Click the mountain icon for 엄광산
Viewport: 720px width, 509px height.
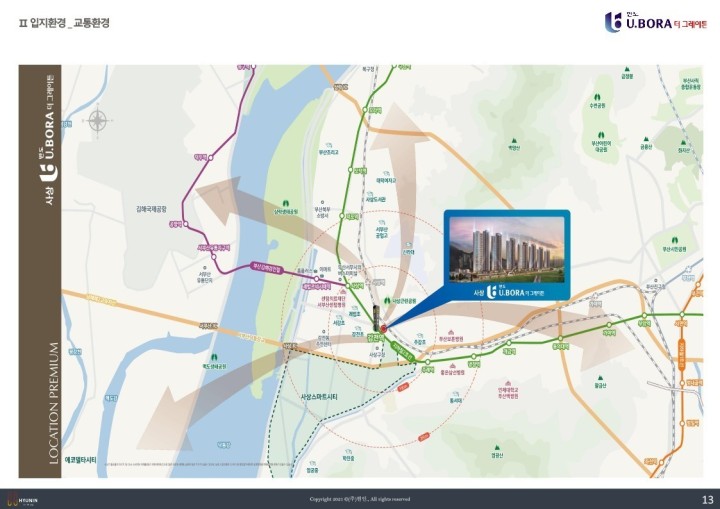497,447
